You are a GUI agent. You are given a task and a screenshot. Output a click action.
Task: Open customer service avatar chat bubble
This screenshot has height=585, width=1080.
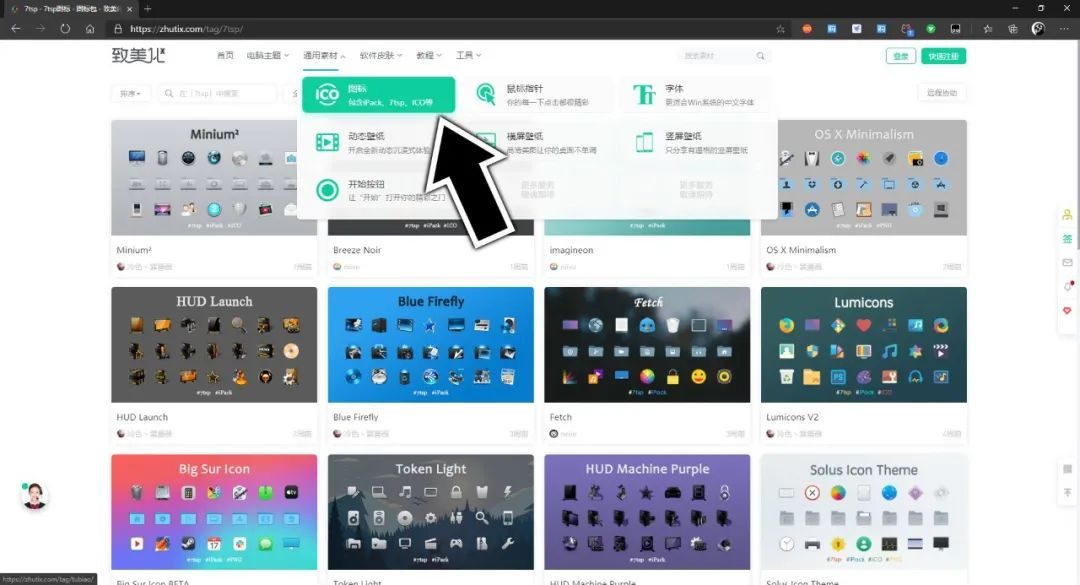35,496
